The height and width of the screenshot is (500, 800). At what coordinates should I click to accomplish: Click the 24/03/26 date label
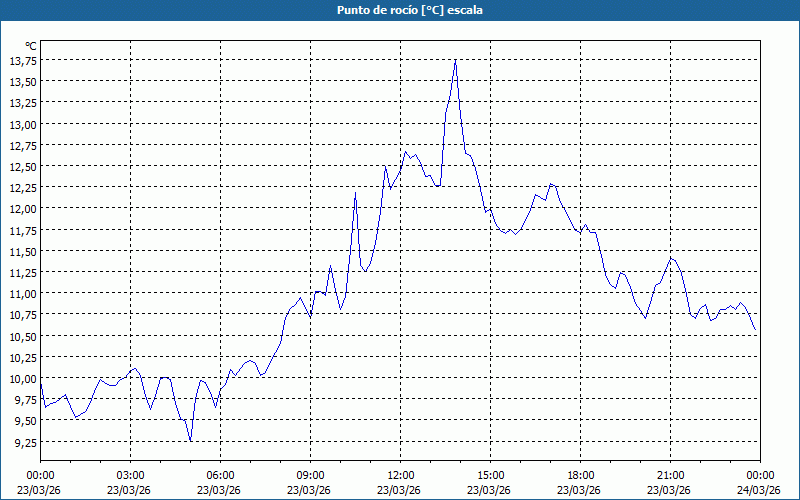point(758,490)
